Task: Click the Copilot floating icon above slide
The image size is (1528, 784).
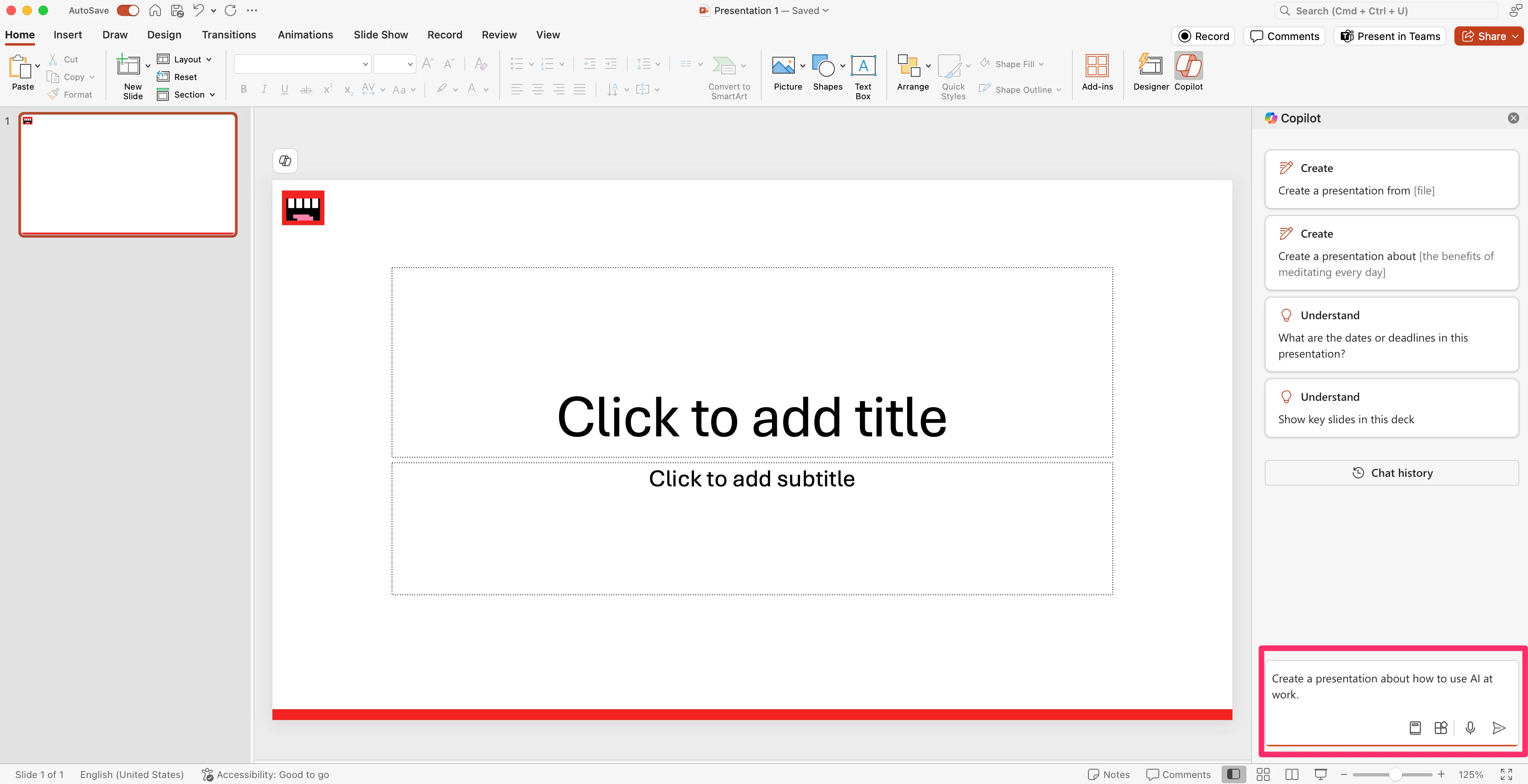Action: pos(285,161)
